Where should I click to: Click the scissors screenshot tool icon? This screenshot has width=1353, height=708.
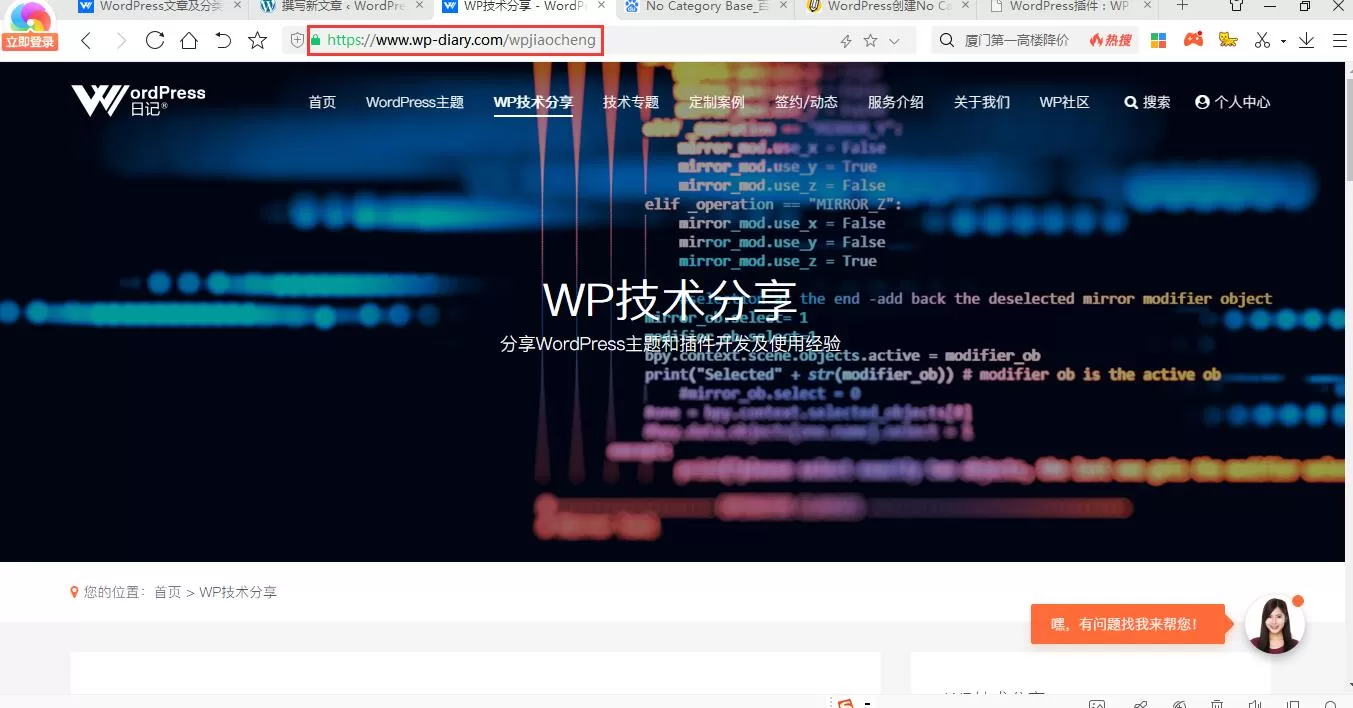(x=1262, y=41)
